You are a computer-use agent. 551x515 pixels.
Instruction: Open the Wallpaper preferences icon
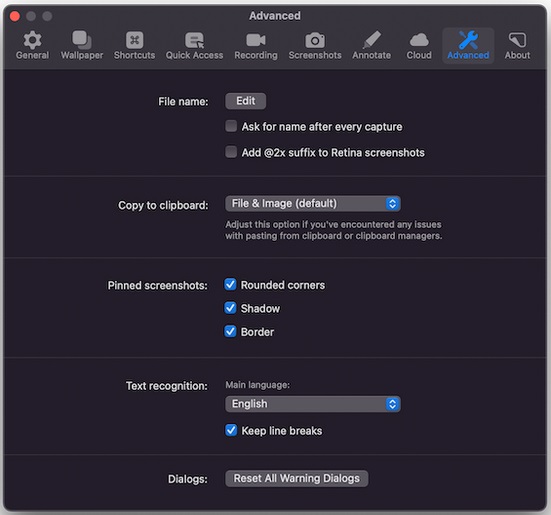pos(82,40)
